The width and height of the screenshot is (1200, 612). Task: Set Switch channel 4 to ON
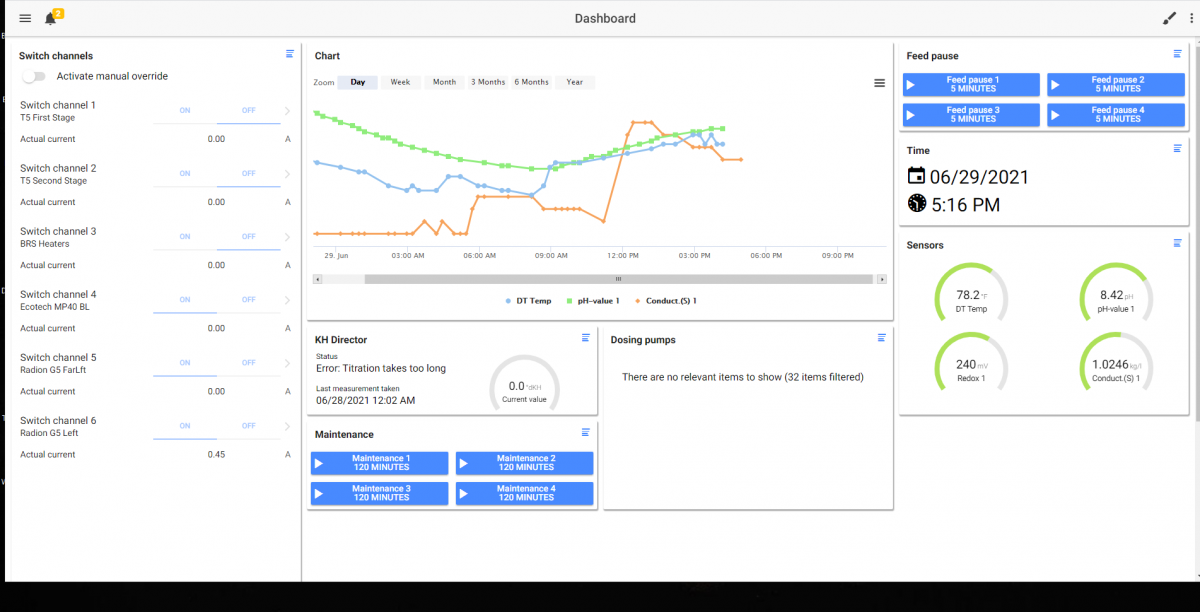185,300
